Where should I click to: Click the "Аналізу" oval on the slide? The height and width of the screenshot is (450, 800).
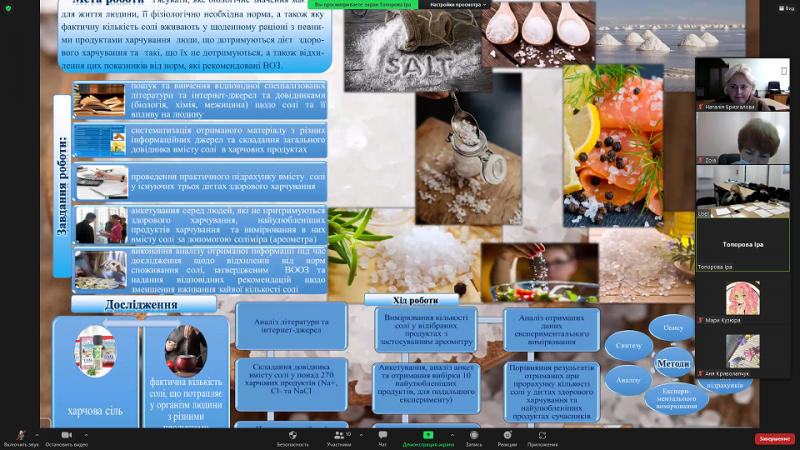point(628,380)
